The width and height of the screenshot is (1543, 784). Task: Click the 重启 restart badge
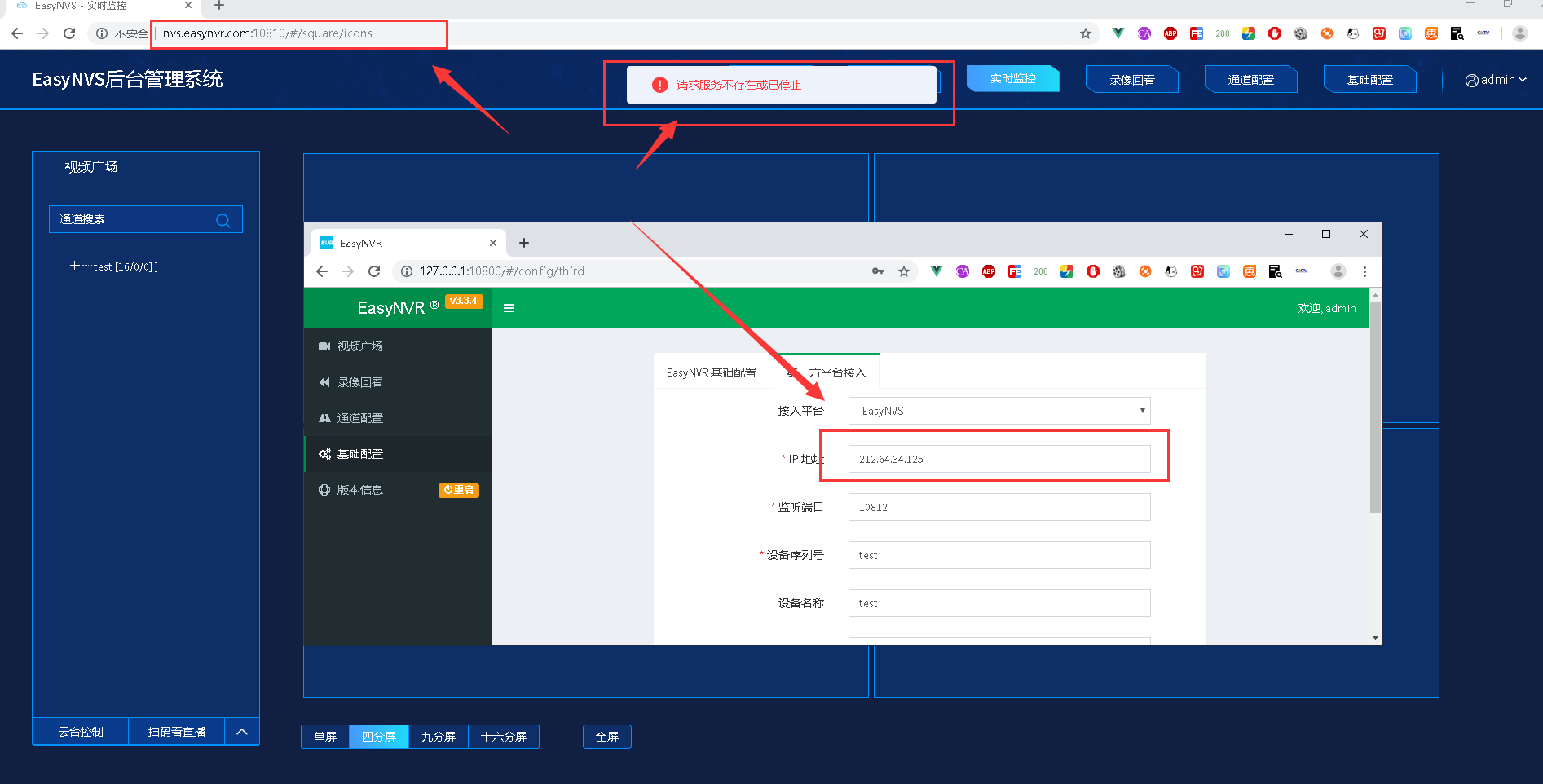(x=459, y=490)
